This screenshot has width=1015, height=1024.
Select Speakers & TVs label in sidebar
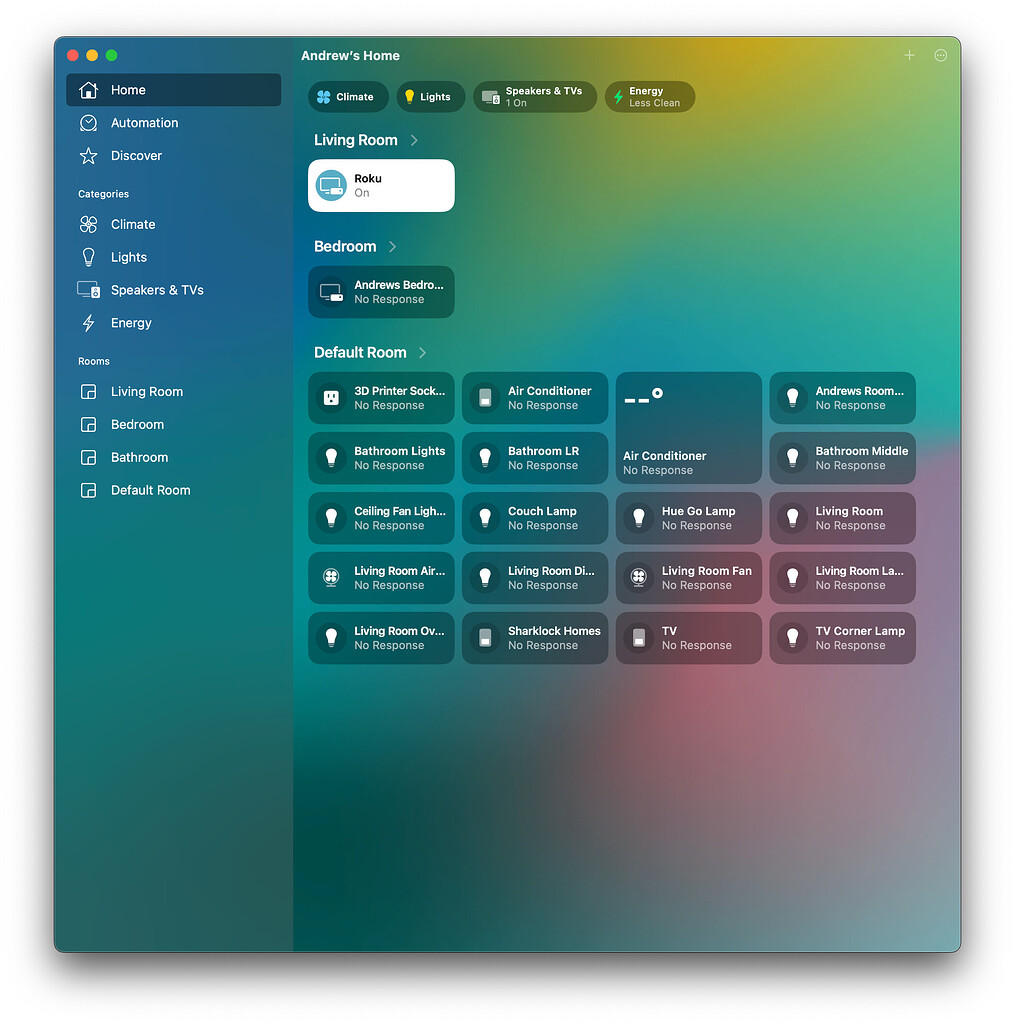click(157, 290)
